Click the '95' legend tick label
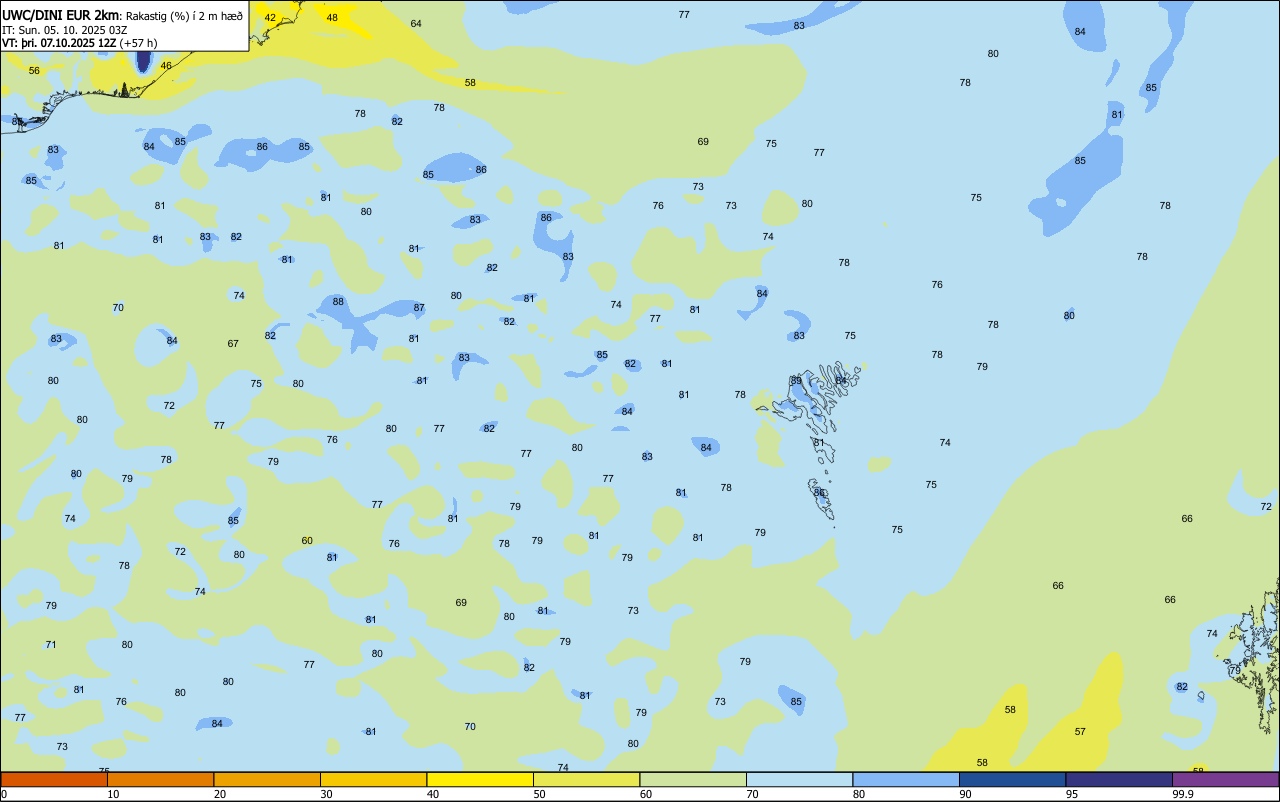This screenshot has height=802, width=1280. coord(1072,794)
